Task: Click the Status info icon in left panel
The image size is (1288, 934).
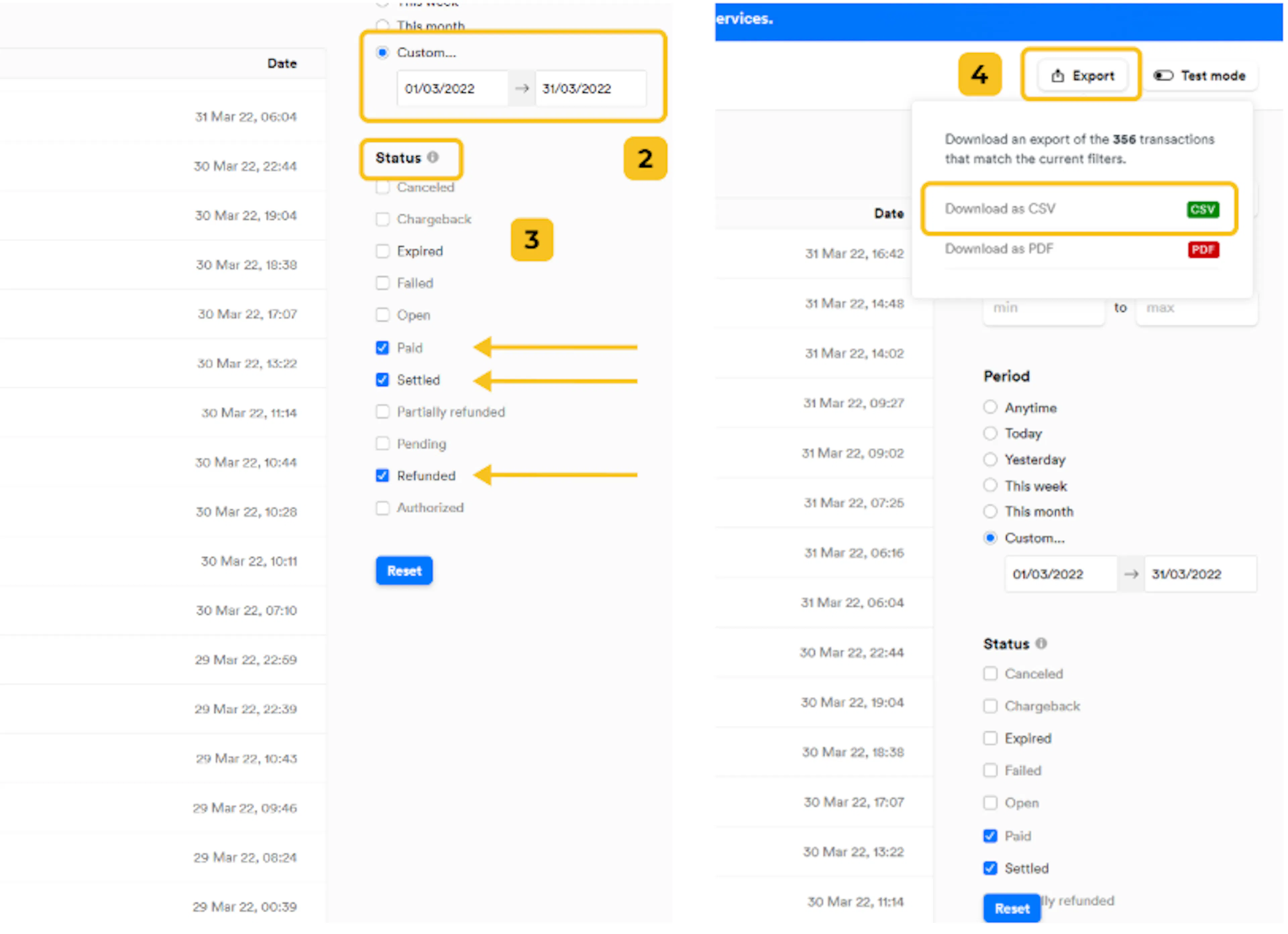Action: (433, 157)
